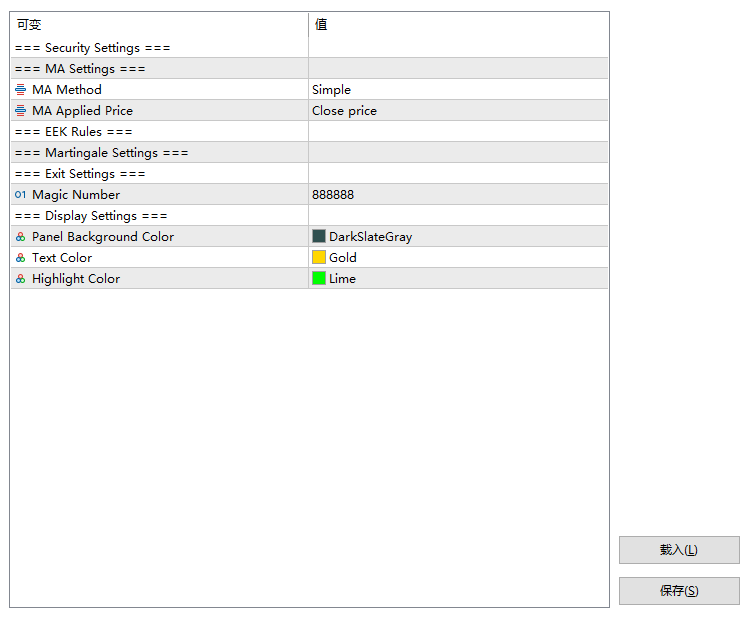
Task: Click the MA Method label
Action: coord(66,90)
